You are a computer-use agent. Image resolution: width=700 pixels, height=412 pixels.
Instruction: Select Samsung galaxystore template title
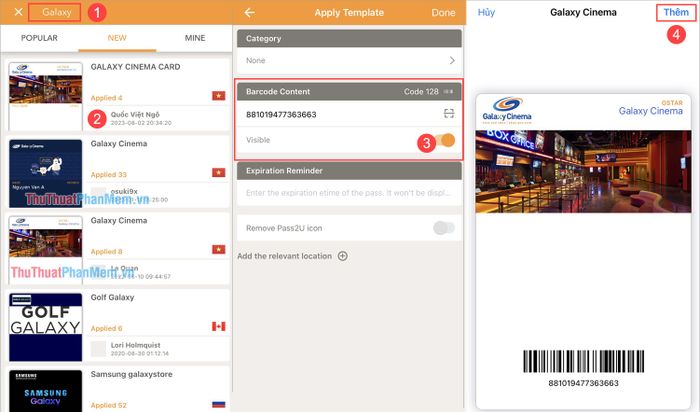coord(131,374)
